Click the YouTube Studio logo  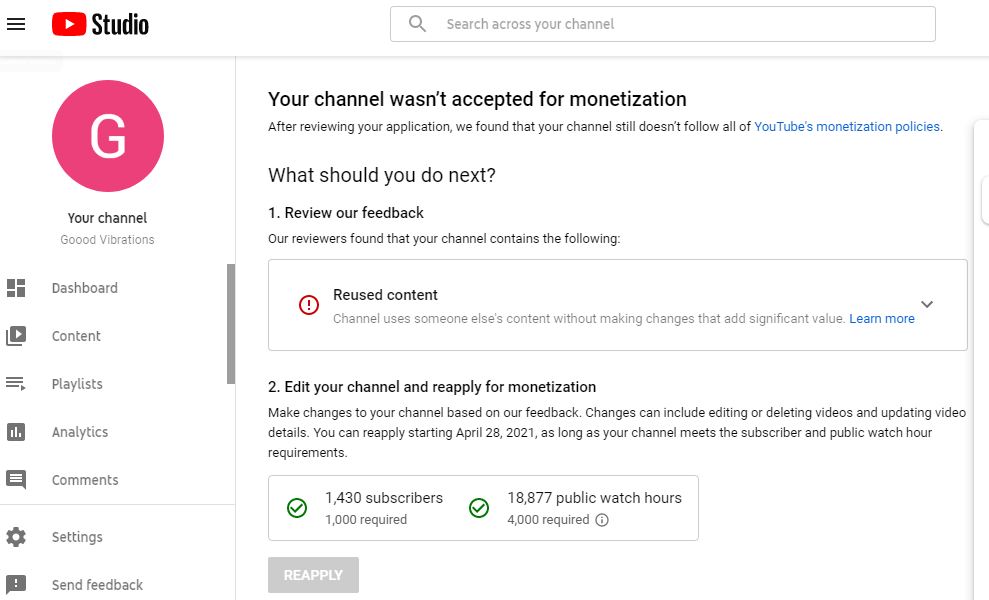point(100,24)
